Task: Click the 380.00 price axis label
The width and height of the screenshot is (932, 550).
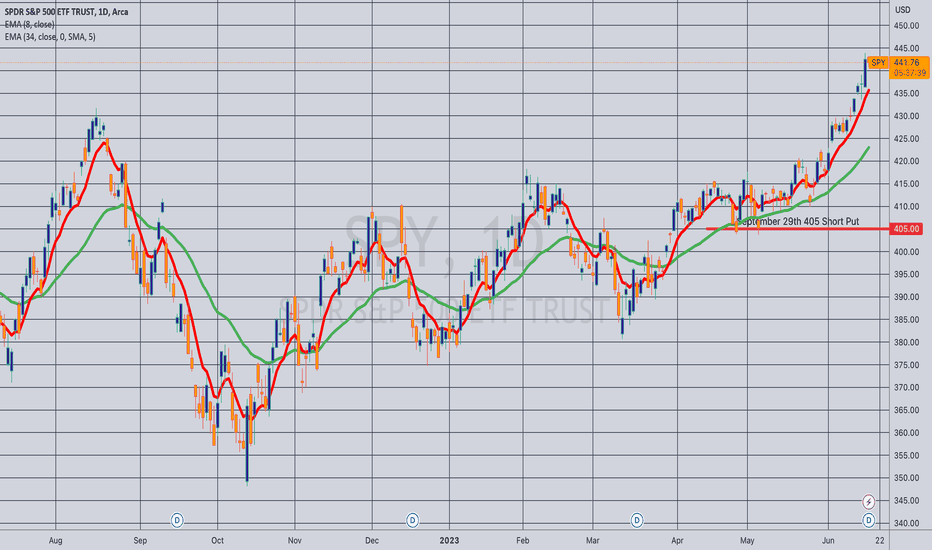Action: point(906,342)
